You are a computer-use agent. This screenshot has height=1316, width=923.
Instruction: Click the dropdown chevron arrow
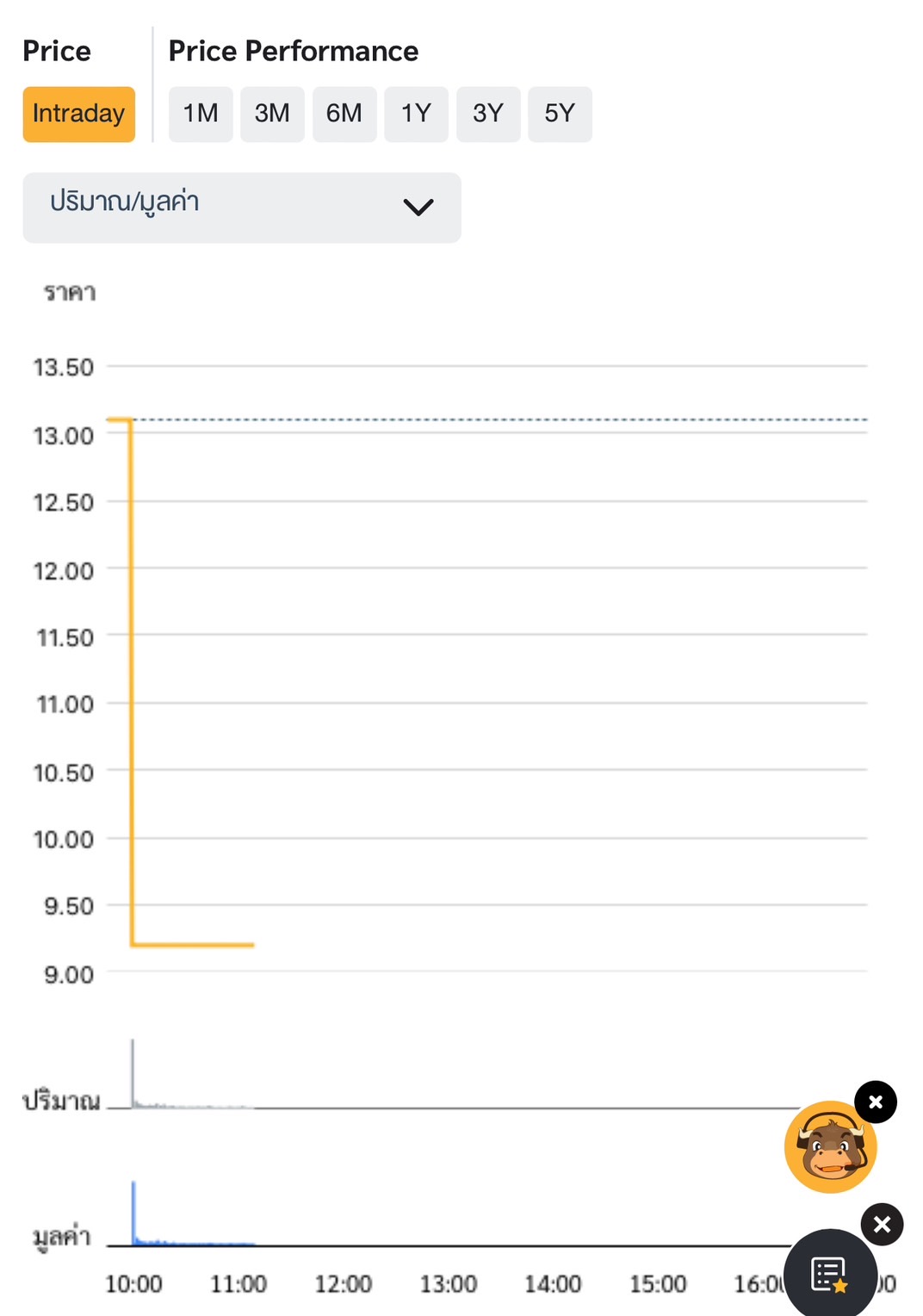point(418,208)
